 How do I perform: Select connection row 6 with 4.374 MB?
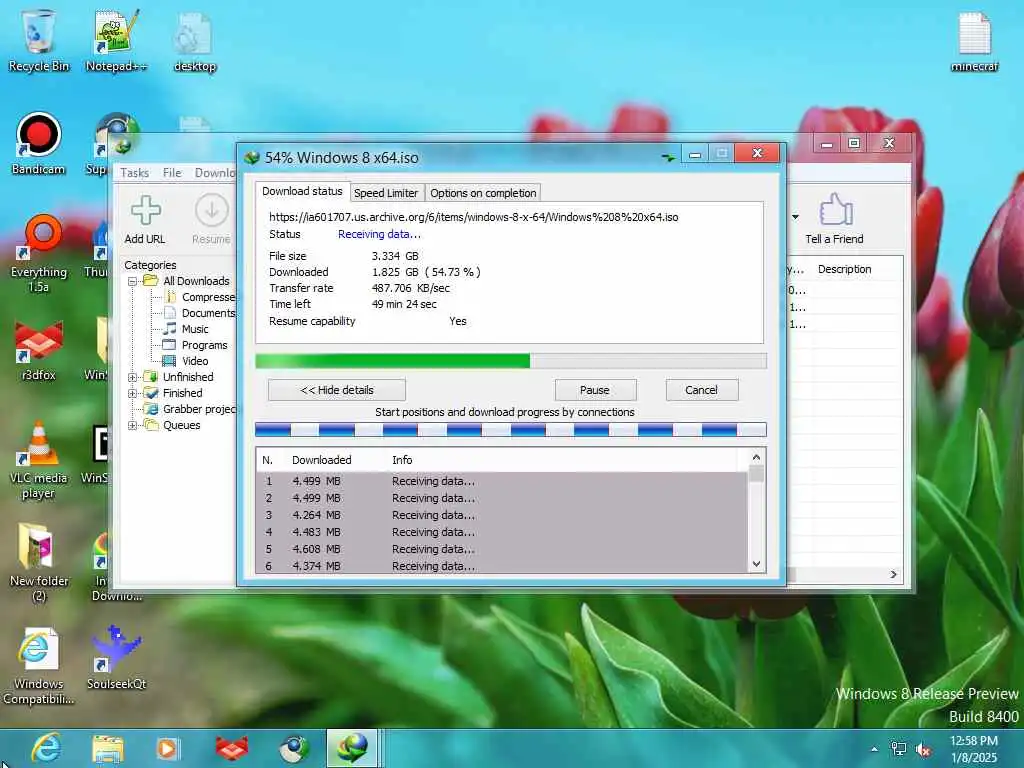click(x=502, y=566)
